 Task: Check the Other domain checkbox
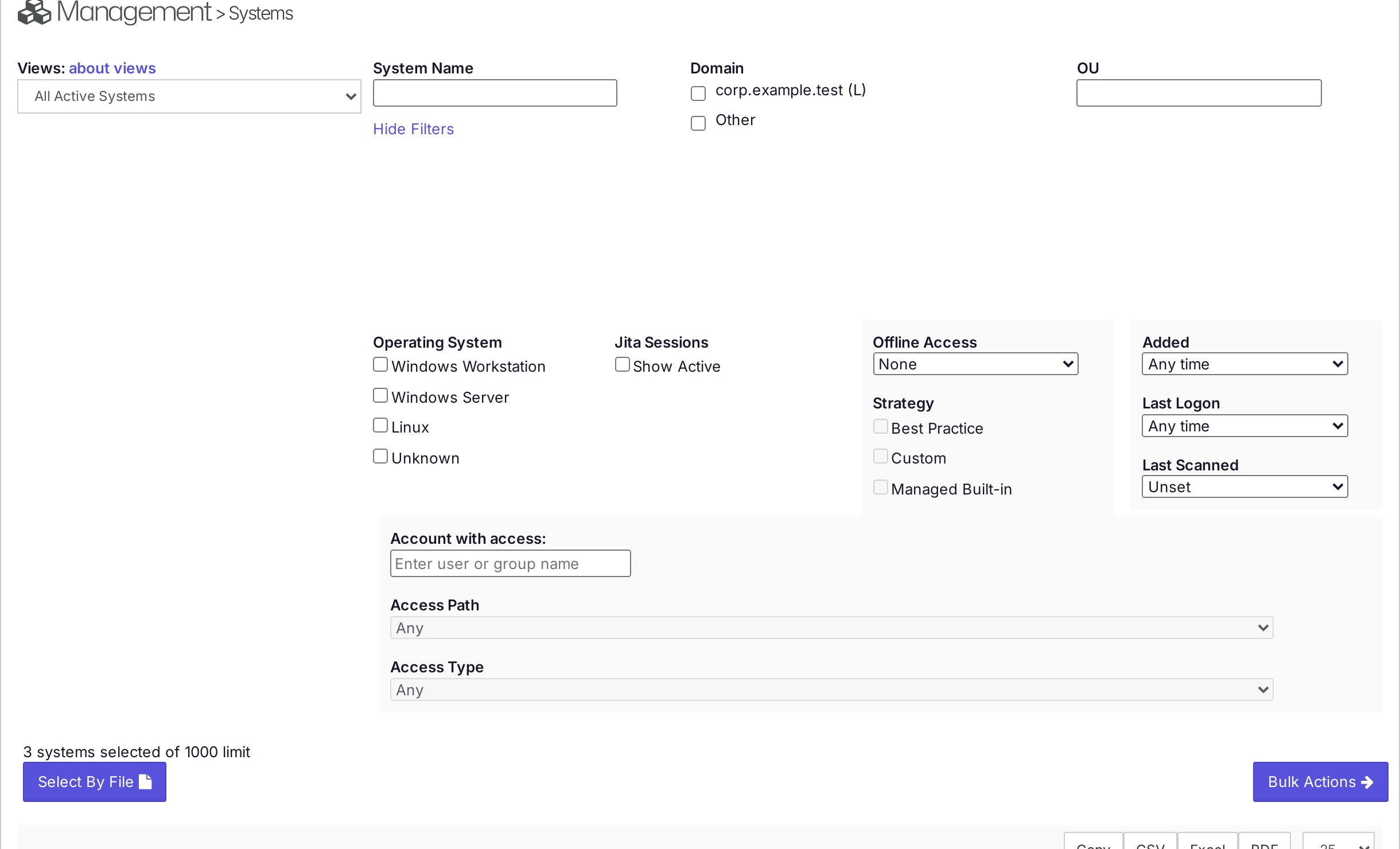pyautogui.click(x=698, y=123)
